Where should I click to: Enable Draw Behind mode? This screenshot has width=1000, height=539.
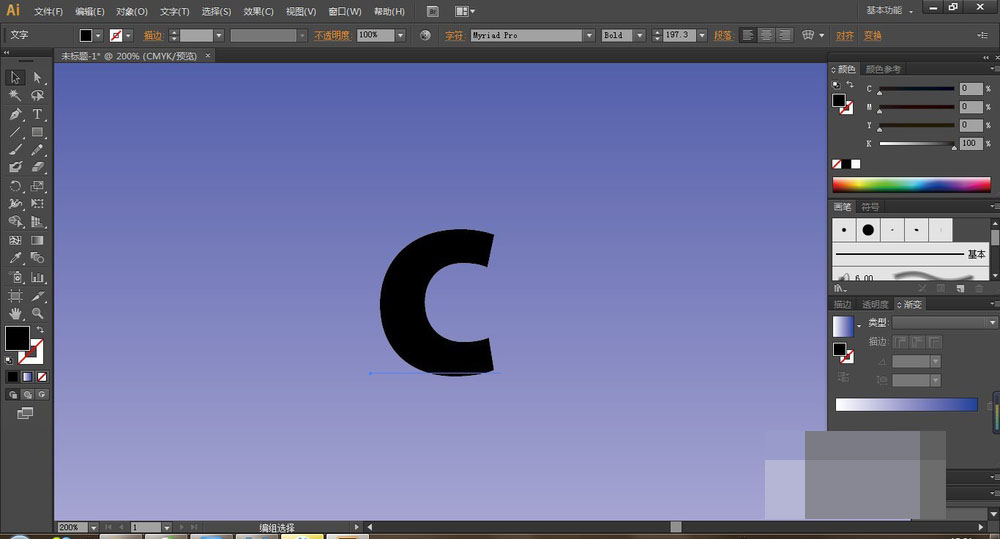(27, 394)
